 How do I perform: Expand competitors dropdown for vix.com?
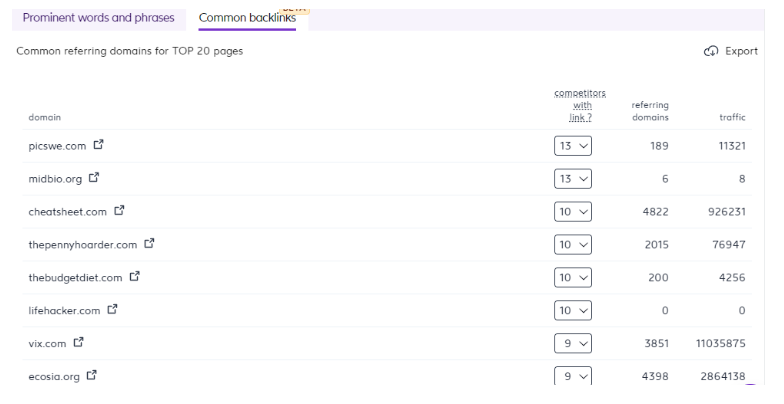pos(572,343)
